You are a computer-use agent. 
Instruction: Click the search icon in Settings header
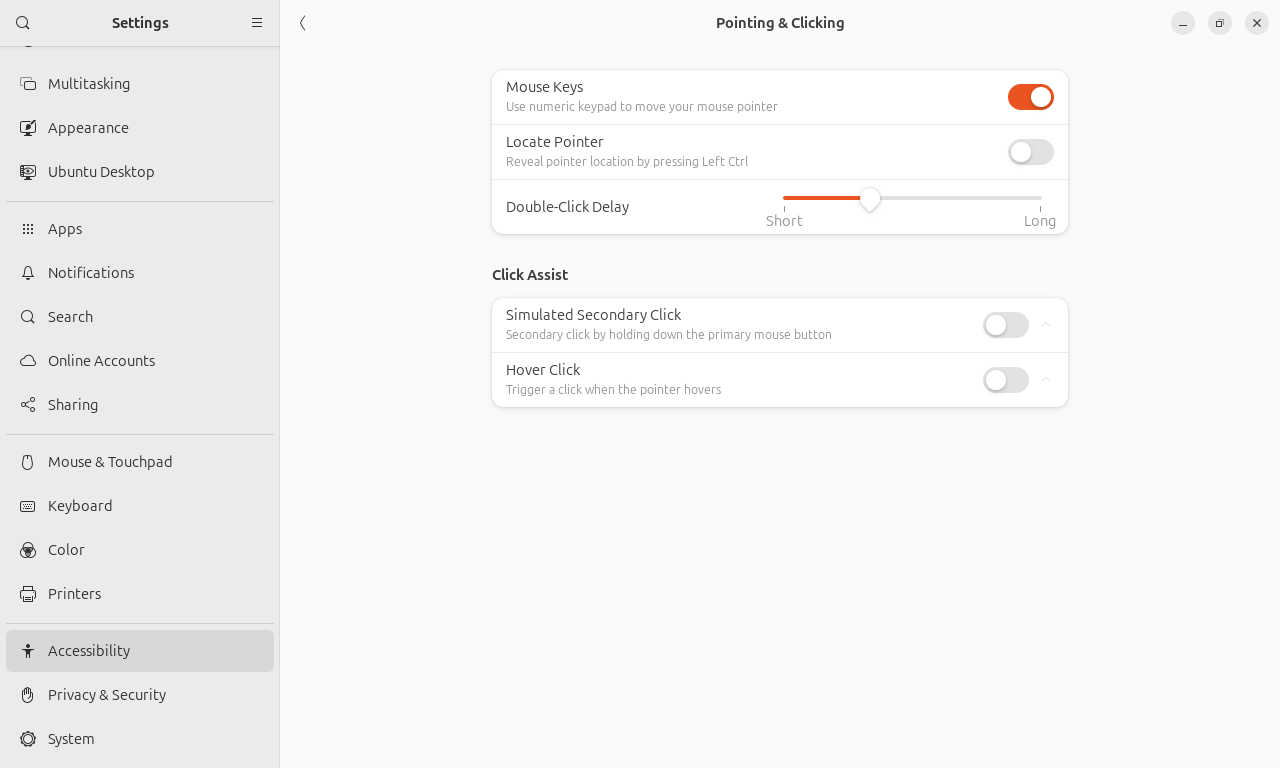[23, 23]
